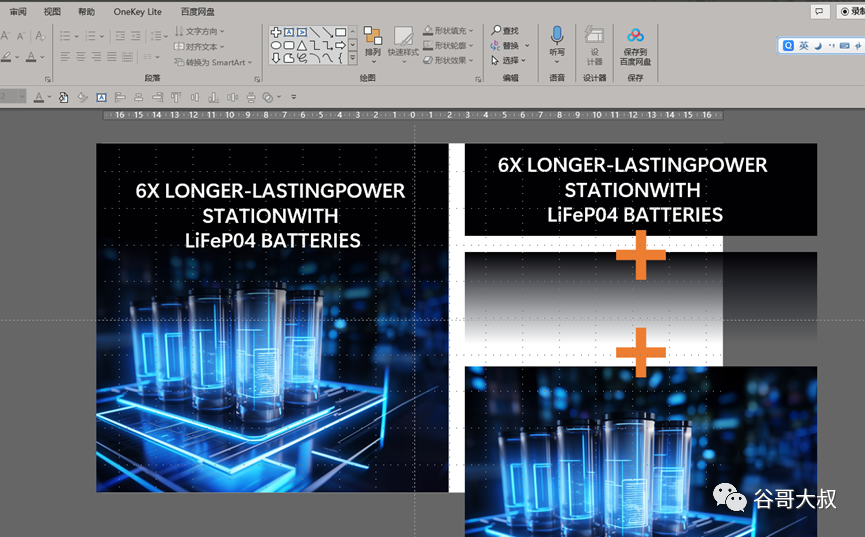865x537 pixels.
Task: Select the rectangle shape in gallery
Action: [341, 32]
